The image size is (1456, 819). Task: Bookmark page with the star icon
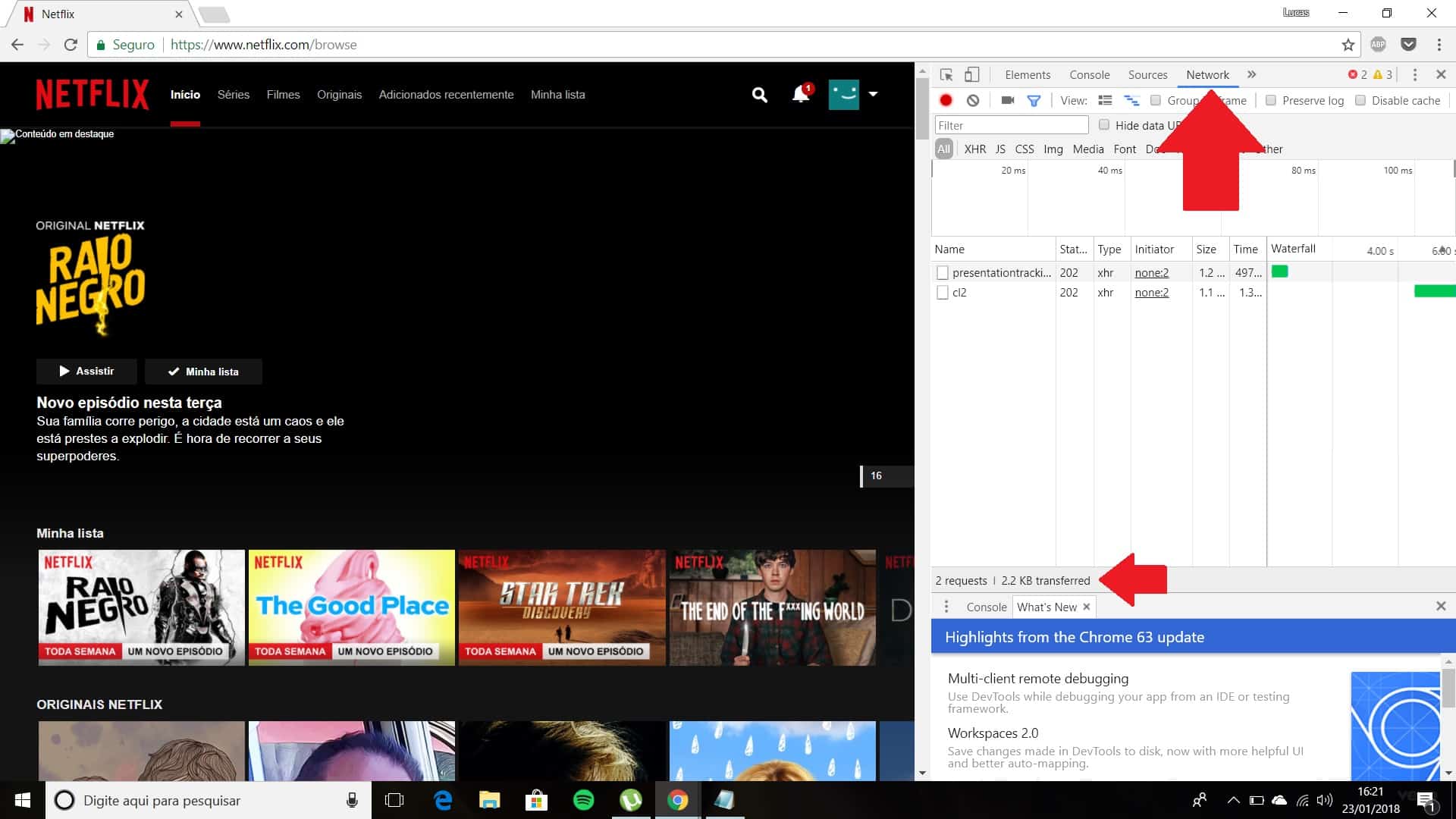1348,45
